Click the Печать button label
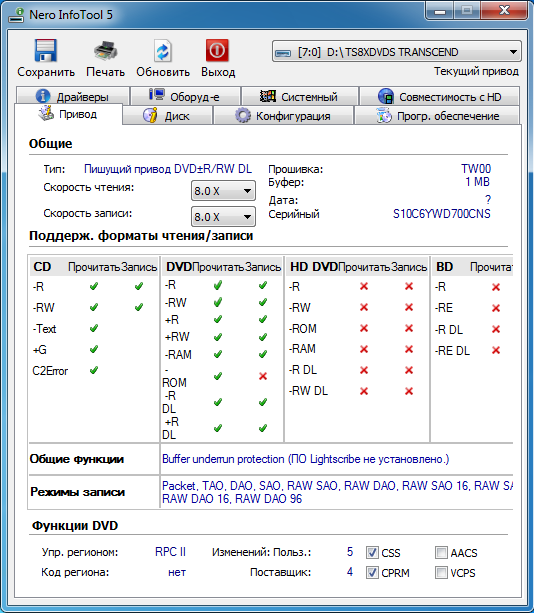 [x=105, y=72]
